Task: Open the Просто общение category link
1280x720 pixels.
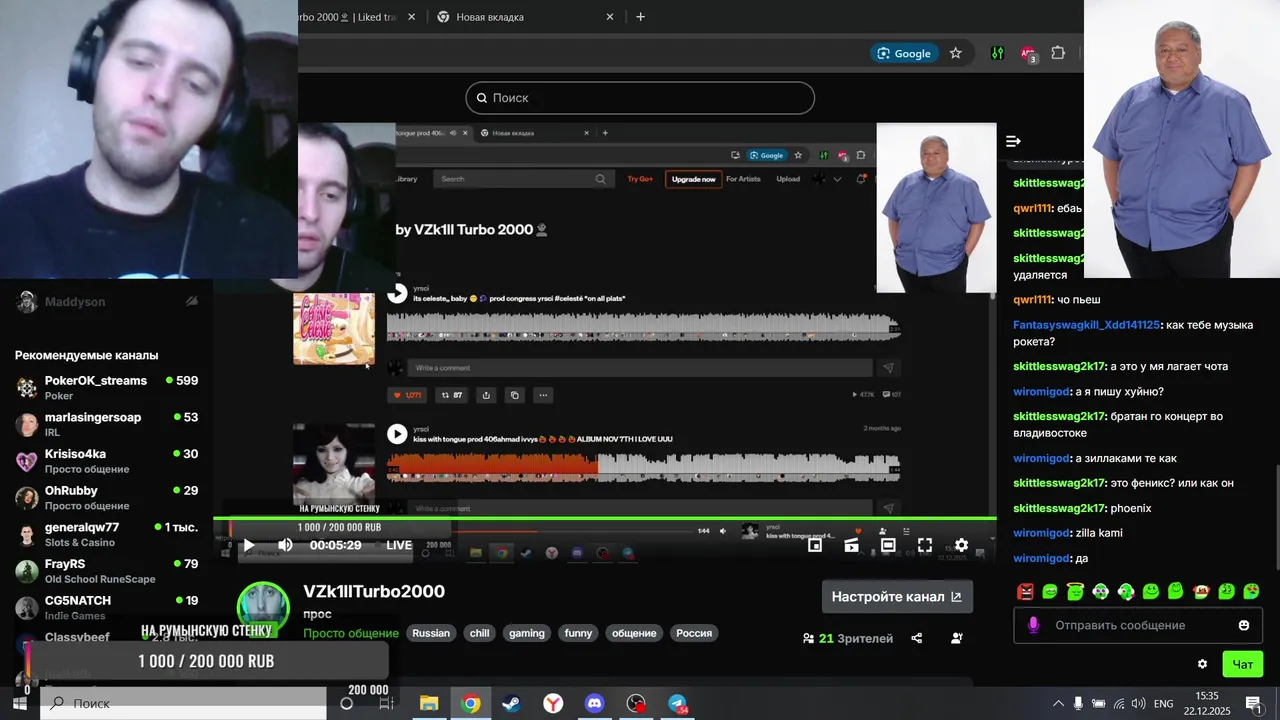Action: coord(351,633)
